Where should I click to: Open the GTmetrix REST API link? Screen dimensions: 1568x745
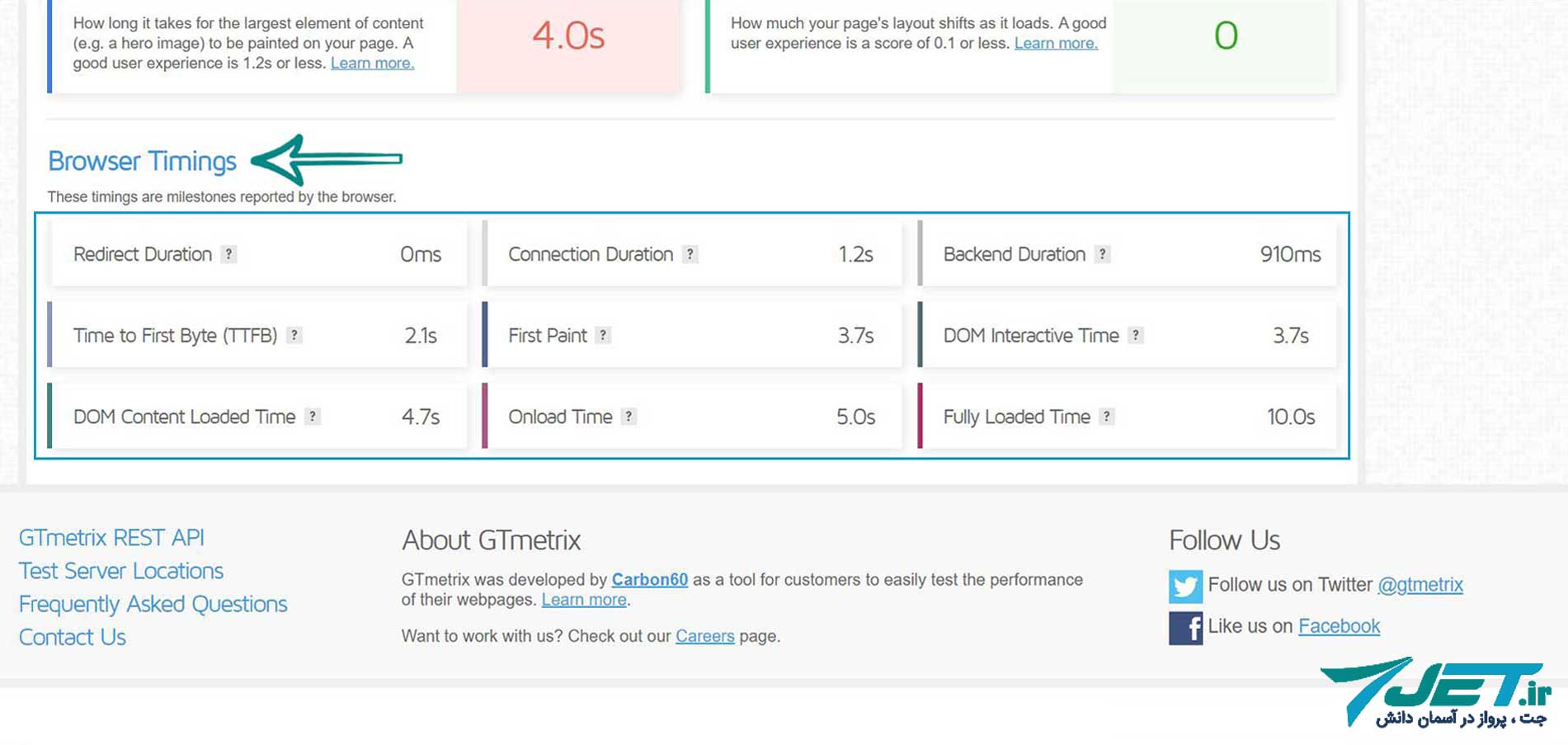111,537
